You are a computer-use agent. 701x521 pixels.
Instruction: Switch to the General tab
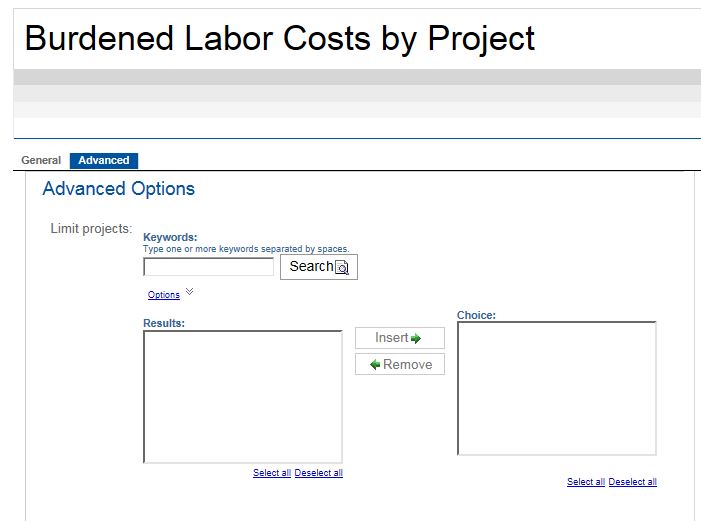pyautogui.click(x=41, y=160)
